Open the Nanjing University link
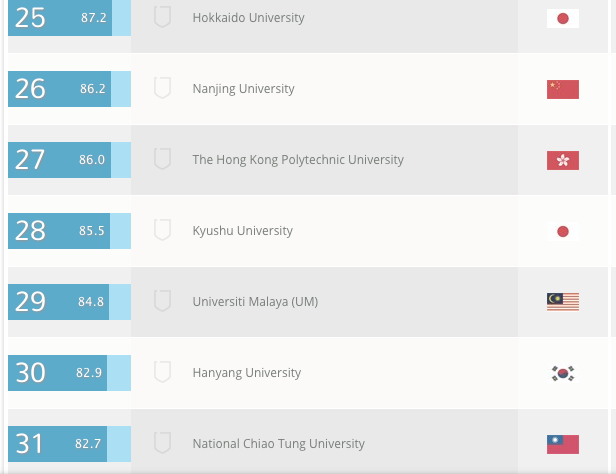The height and width of the screenshot is (474, 616). click(243, 89)
